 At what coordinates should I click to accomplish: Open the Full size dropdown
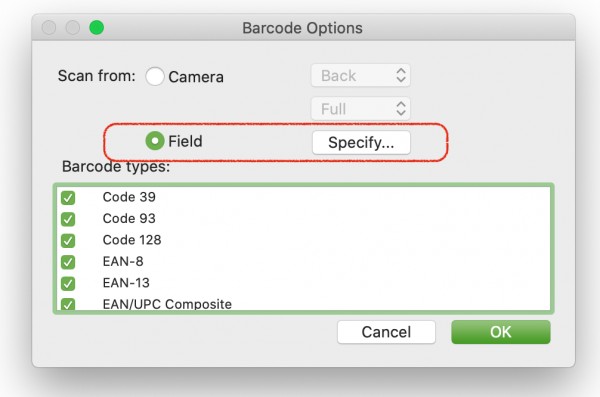[x=360, y=109]
